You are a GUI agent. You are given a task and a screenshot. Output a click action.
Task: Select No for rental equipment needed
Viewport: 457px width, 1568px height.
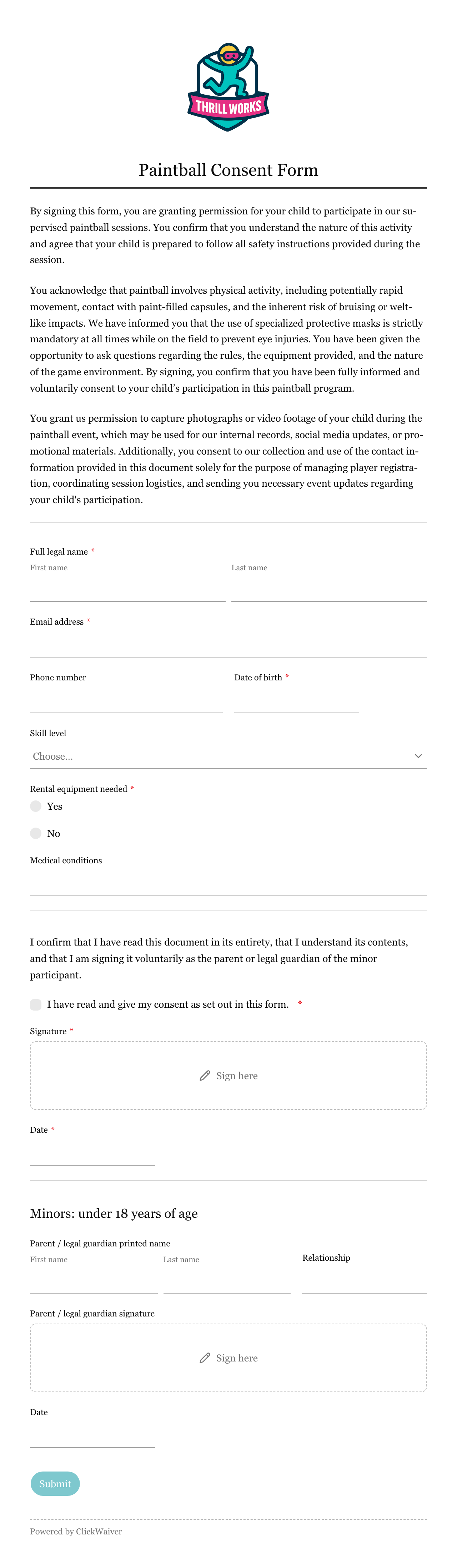pos(36,833)
